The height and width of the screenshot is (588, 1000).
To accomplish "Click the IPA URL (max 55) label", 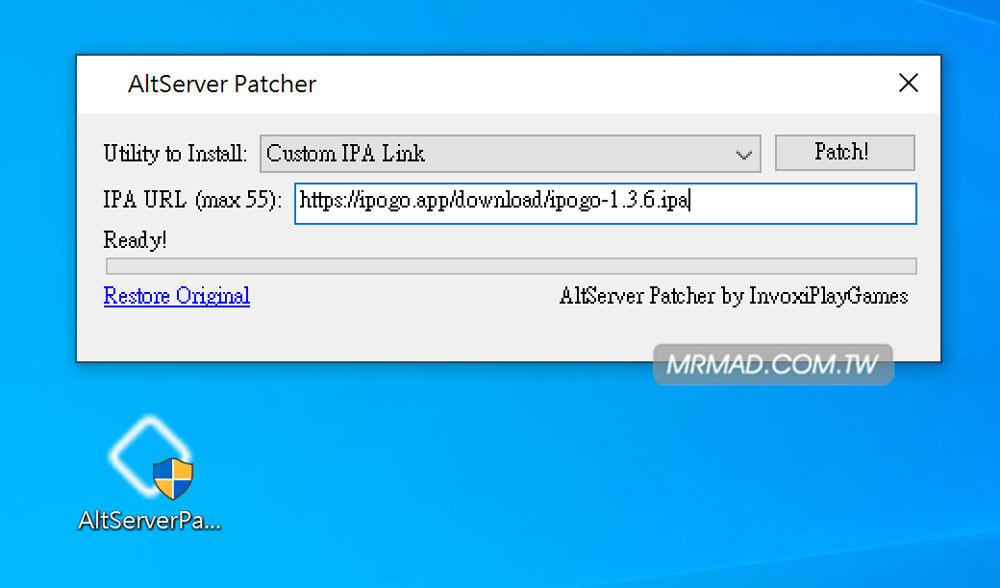I will click(x=192, y=201).
